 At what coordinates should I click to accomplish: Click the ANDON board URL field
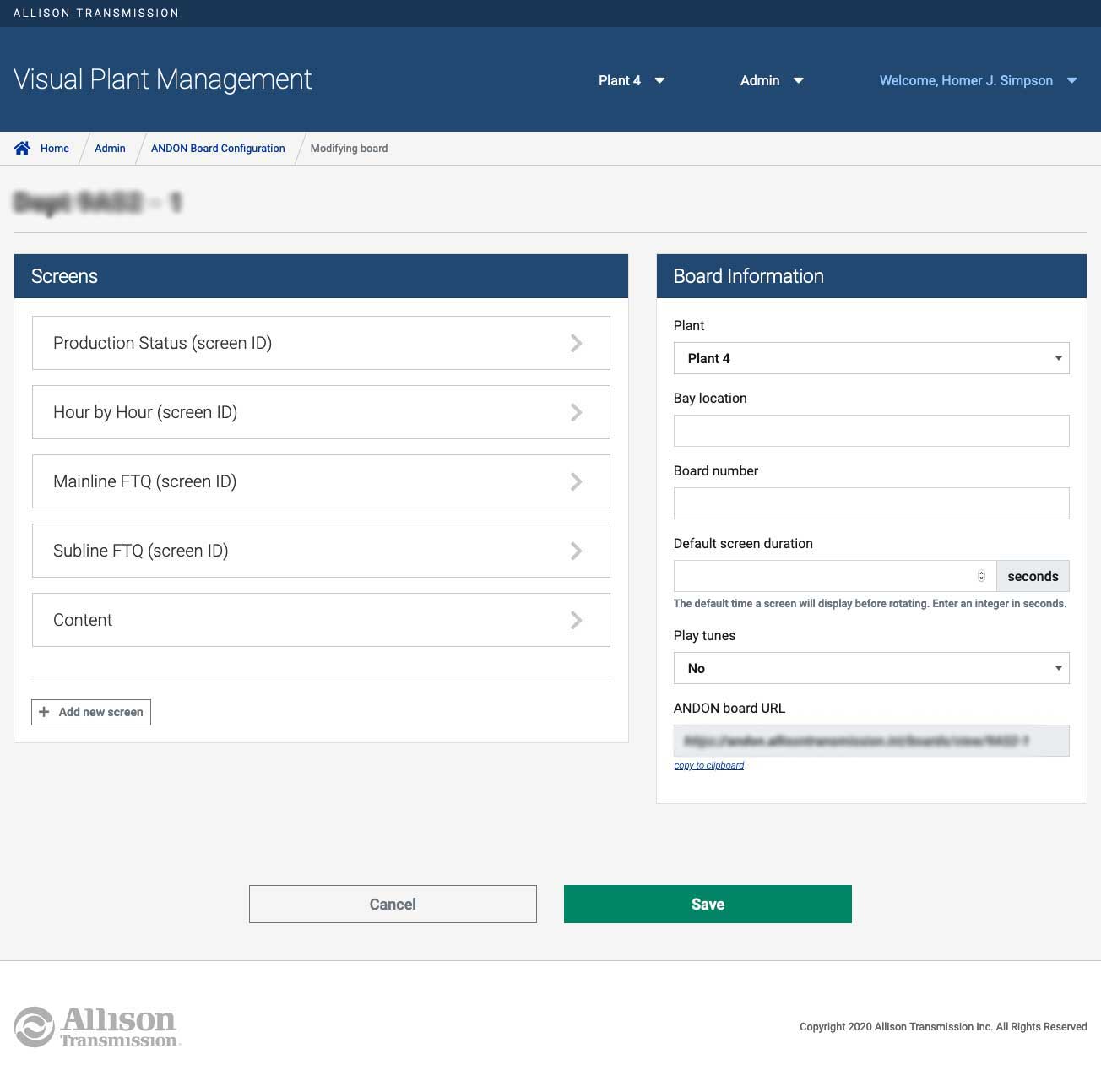pos(871,741)
